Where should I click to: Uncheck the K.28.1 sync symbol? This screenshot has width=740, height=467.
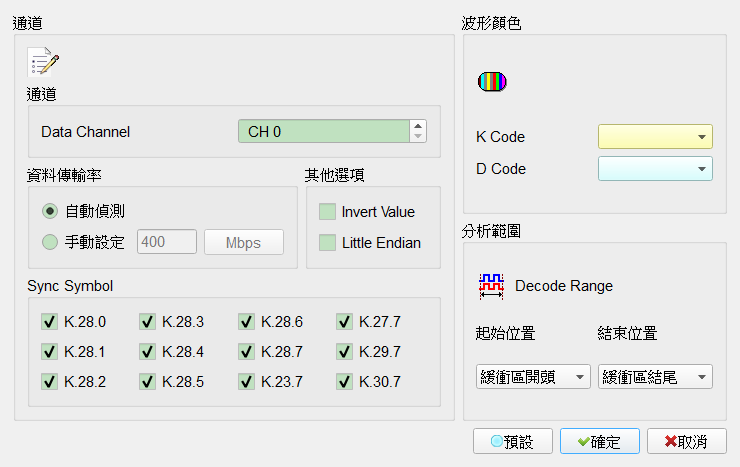49,351
